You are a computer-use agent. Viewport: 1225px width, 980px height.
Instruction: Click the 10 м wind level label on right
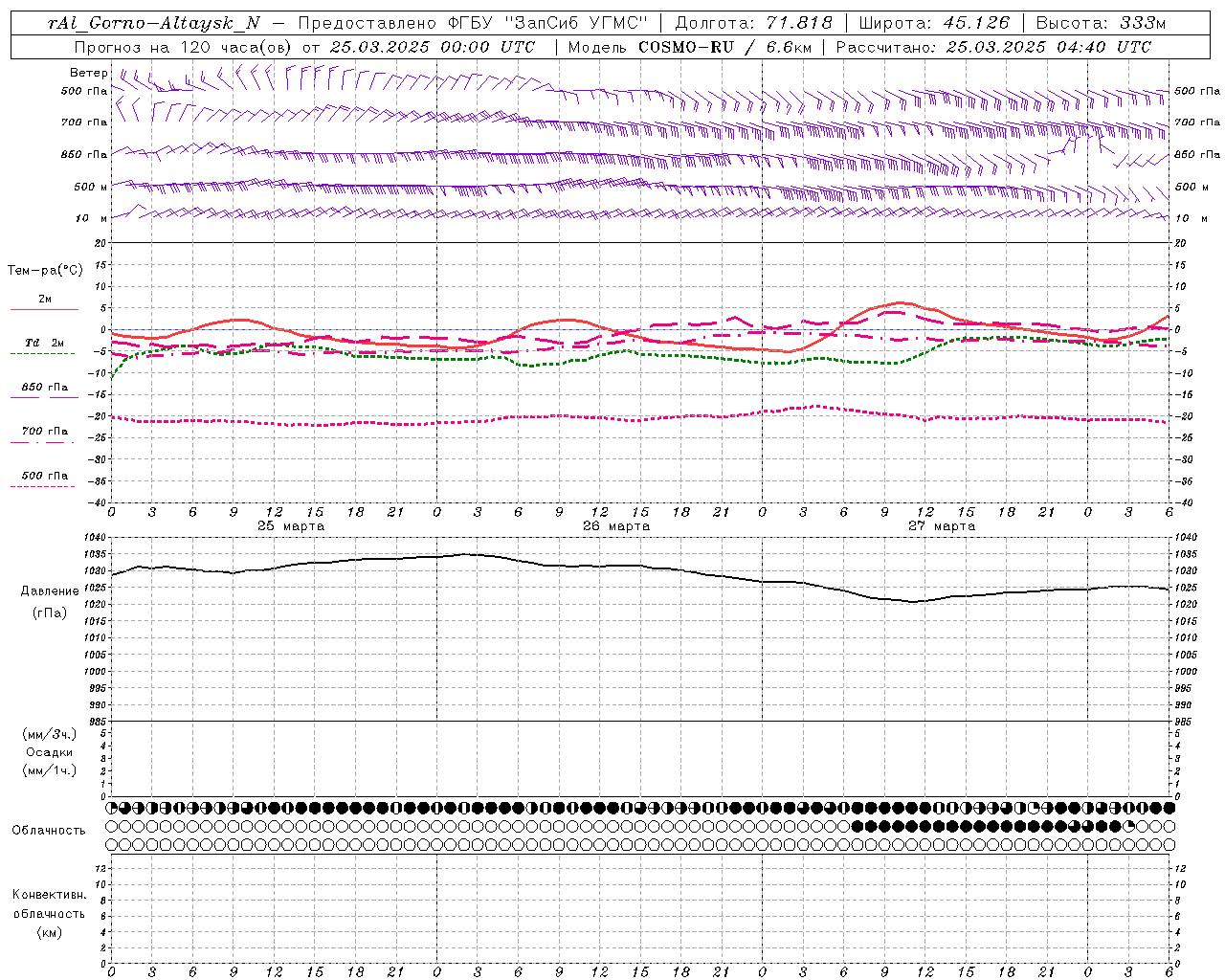click(x=1190, y=218)
